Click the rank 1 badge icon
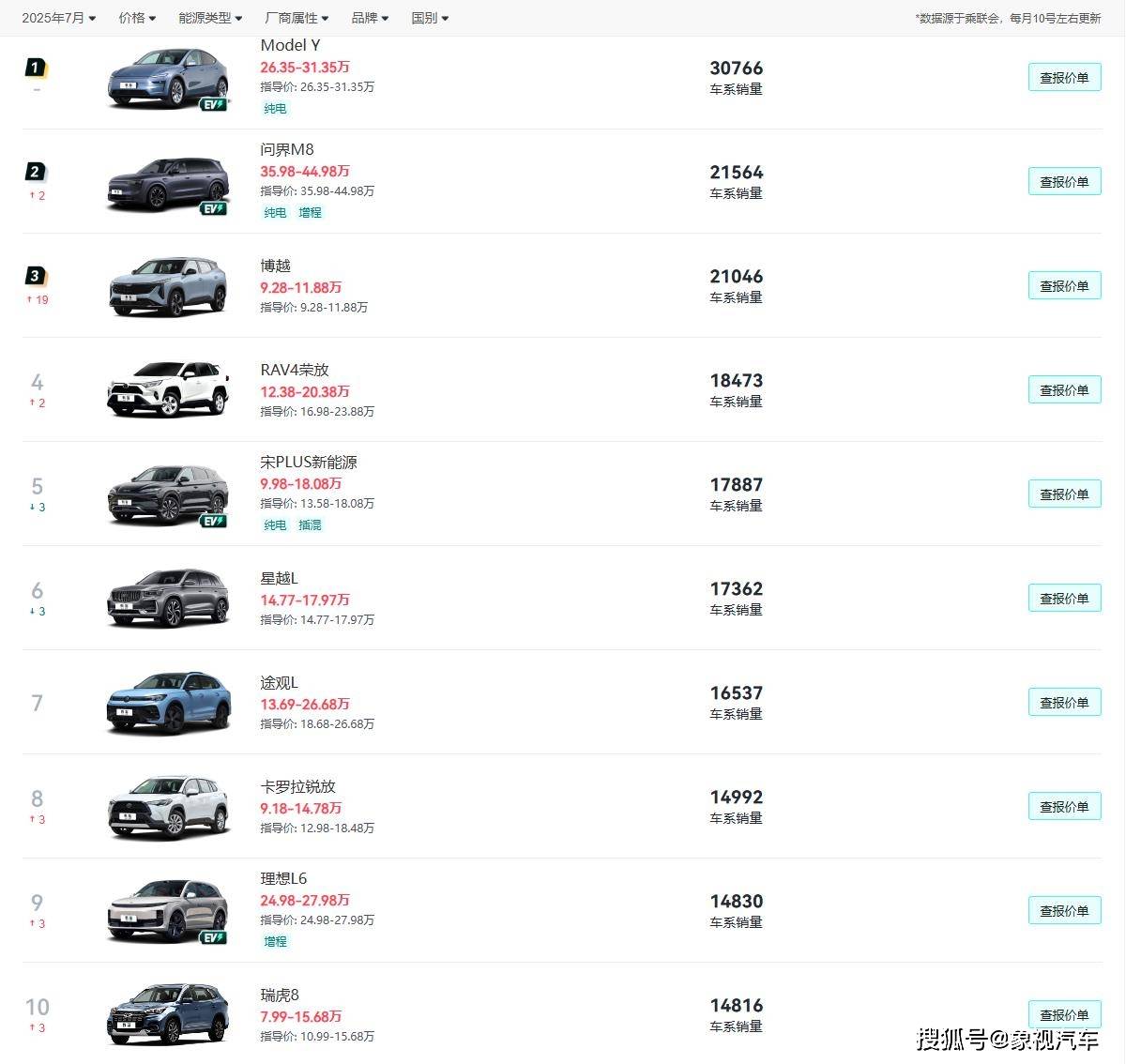This screenshot has width=1126, height=1064. [36, 68]
